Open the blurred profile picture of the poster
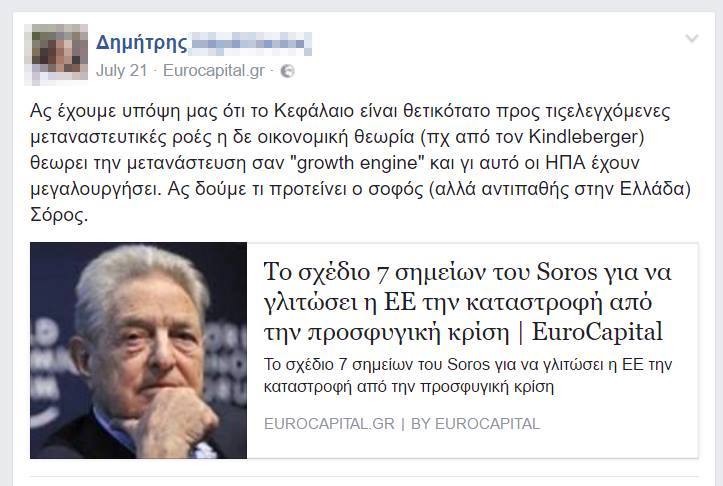 (x=56, y=54)
